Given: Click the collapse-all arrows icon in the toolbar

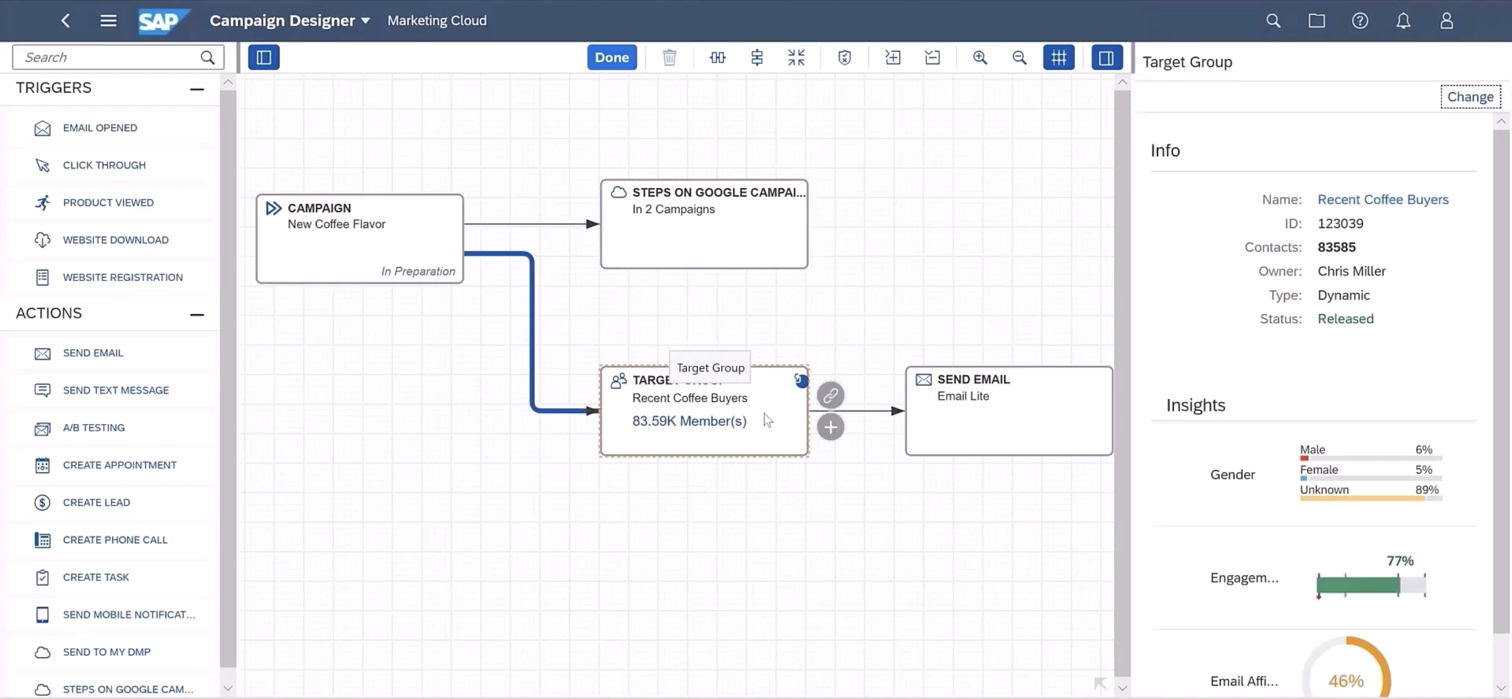Looking at the screenshot, I should point(796,57).
